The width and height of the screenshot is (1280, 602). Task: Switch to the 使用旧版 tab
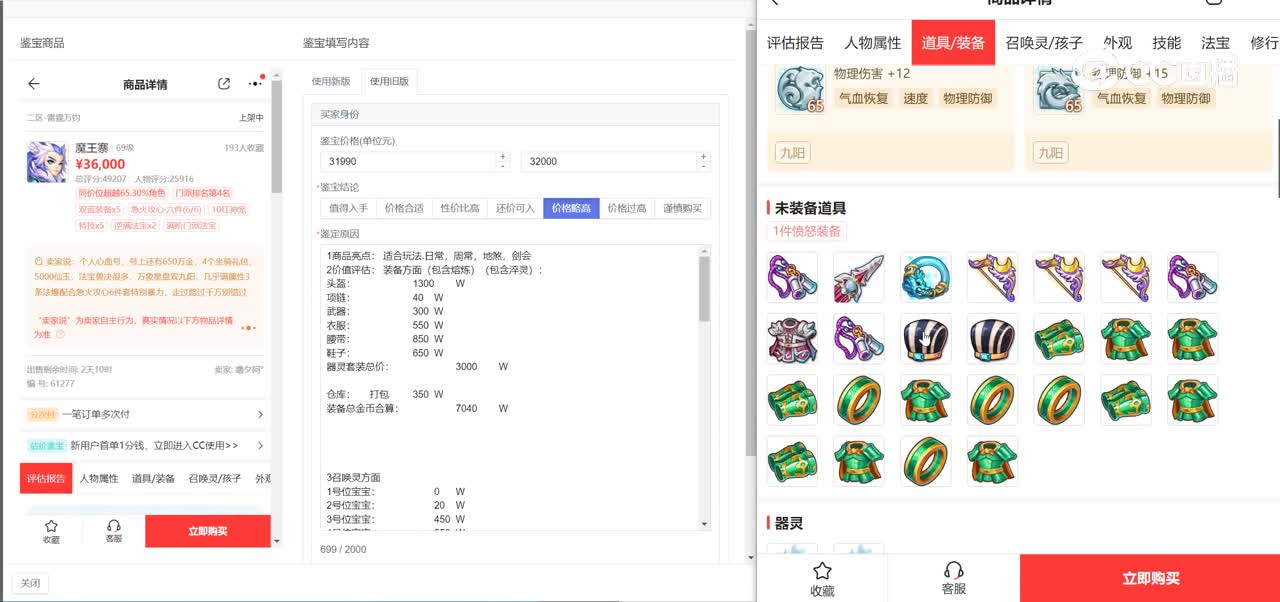tap(389, 81)
